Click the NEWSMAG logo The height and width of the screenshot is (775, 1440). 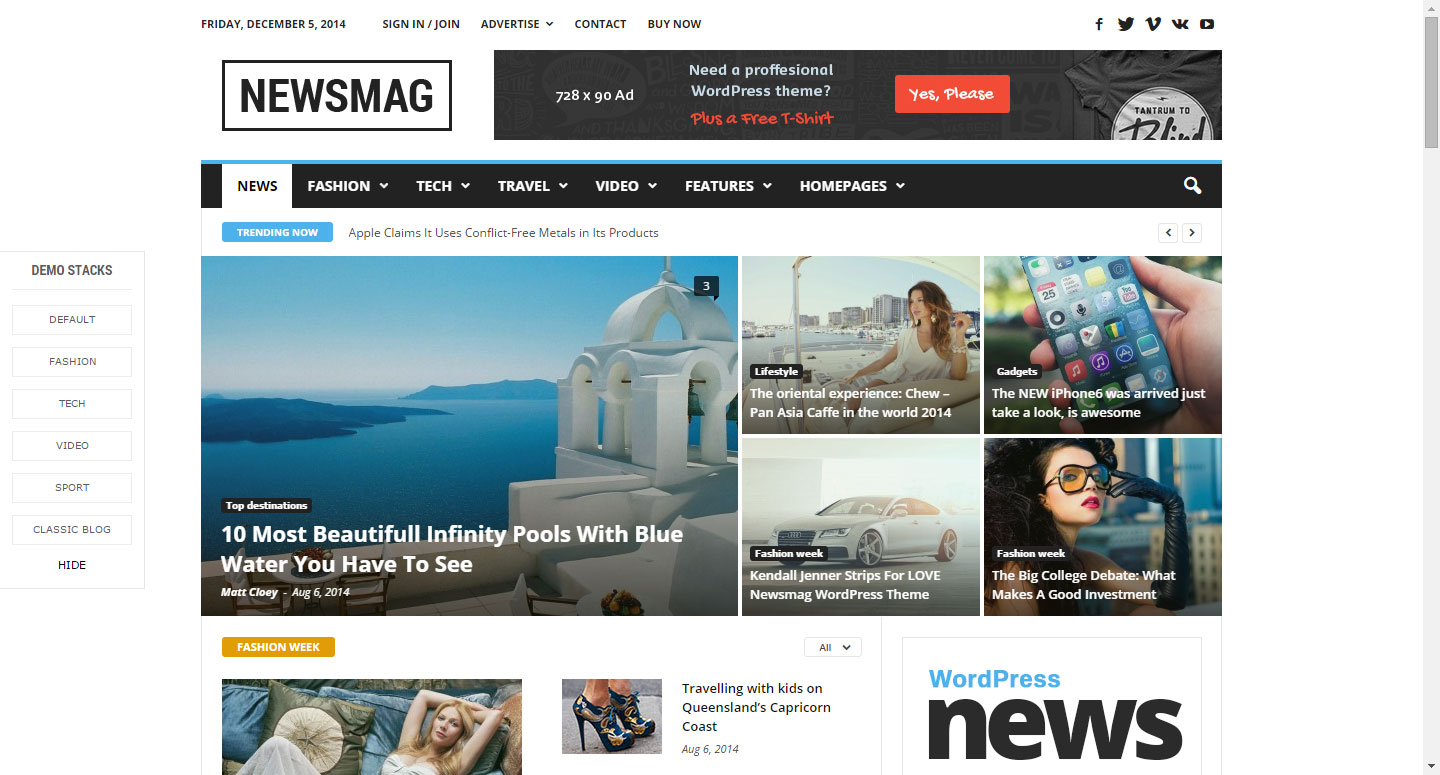[337, 95]
